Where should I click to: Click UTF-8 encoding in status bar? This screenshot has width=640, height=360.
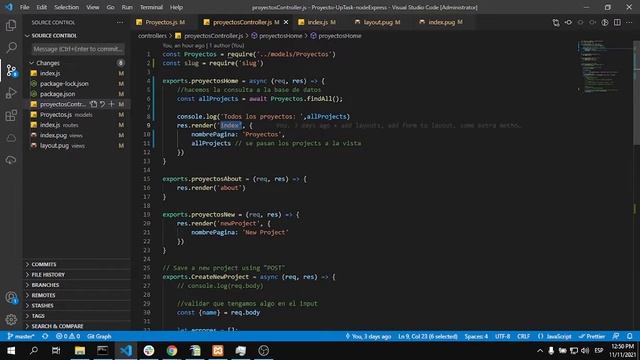[x=502, y=336]
